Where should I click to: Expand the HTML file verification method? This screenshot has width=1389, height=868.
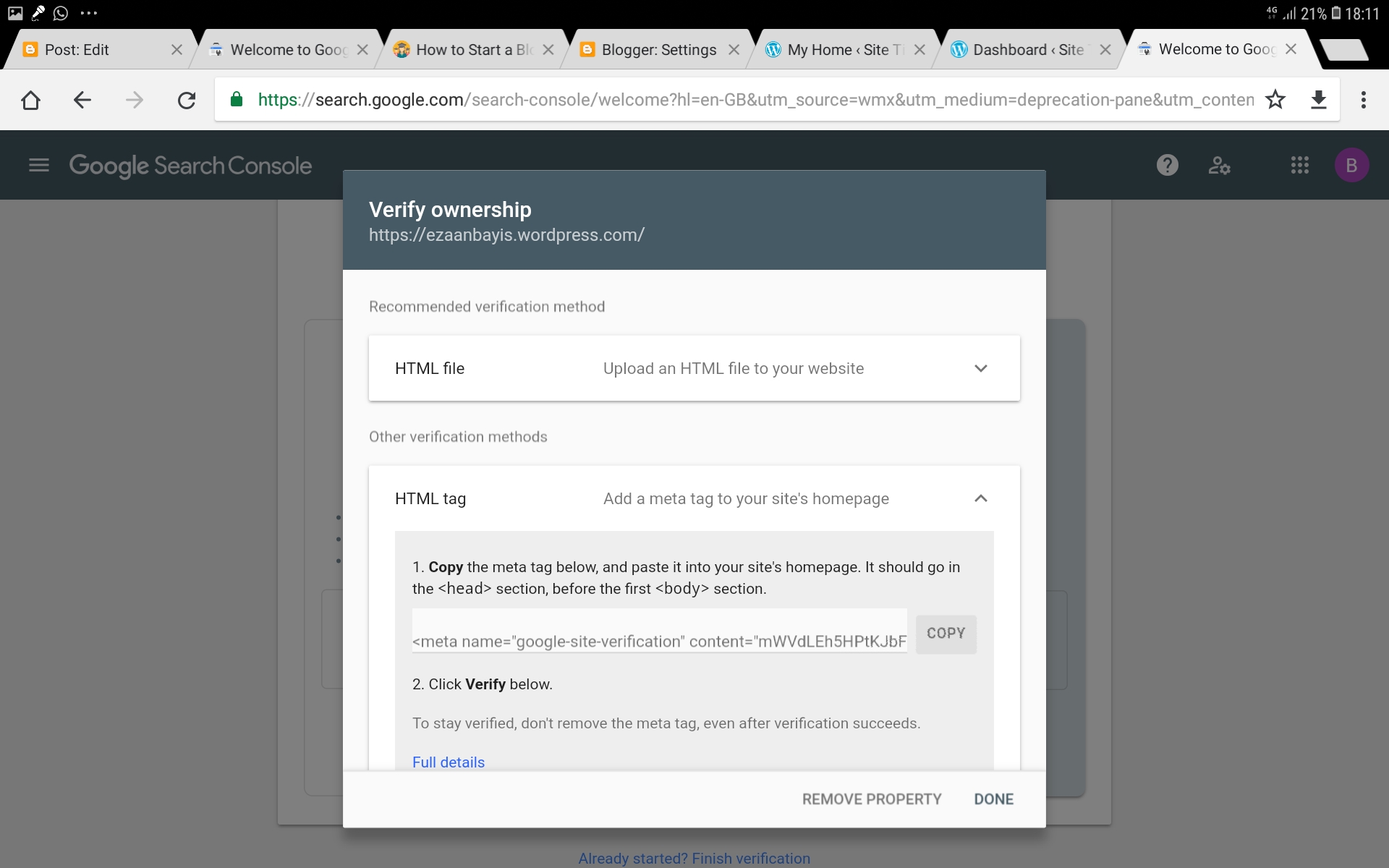point(981,368)
